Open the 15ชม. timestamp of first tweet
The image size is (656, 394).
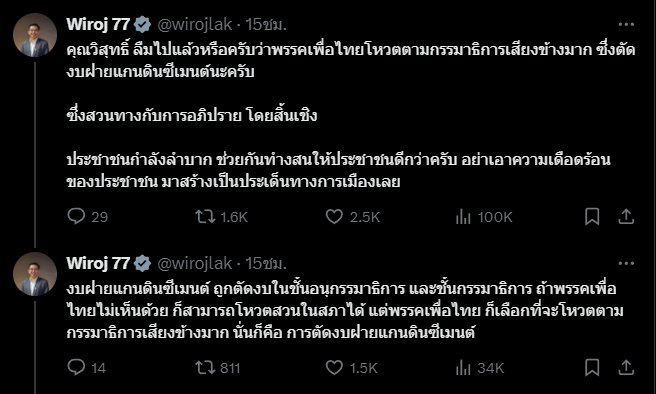tap(266, 24)
